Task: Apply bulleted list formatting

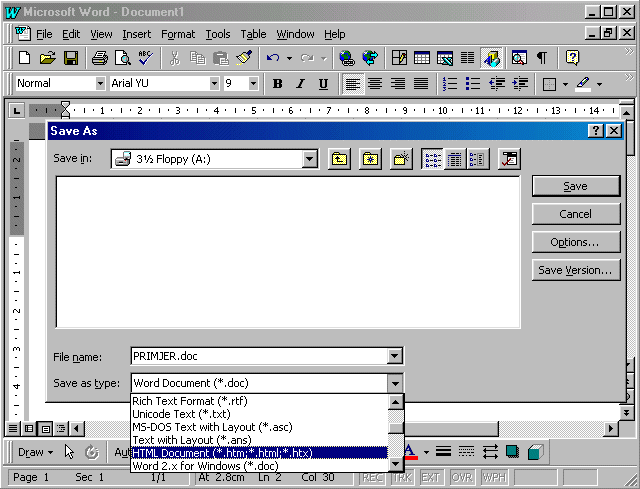Action: (x=473, y=84)
